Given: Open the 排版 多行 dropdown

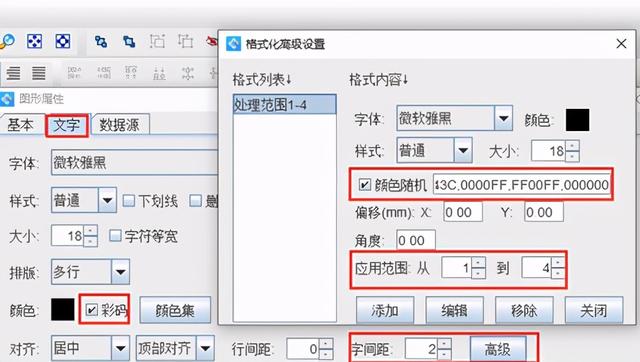Looking at the screenshot, I should (120, 271).
